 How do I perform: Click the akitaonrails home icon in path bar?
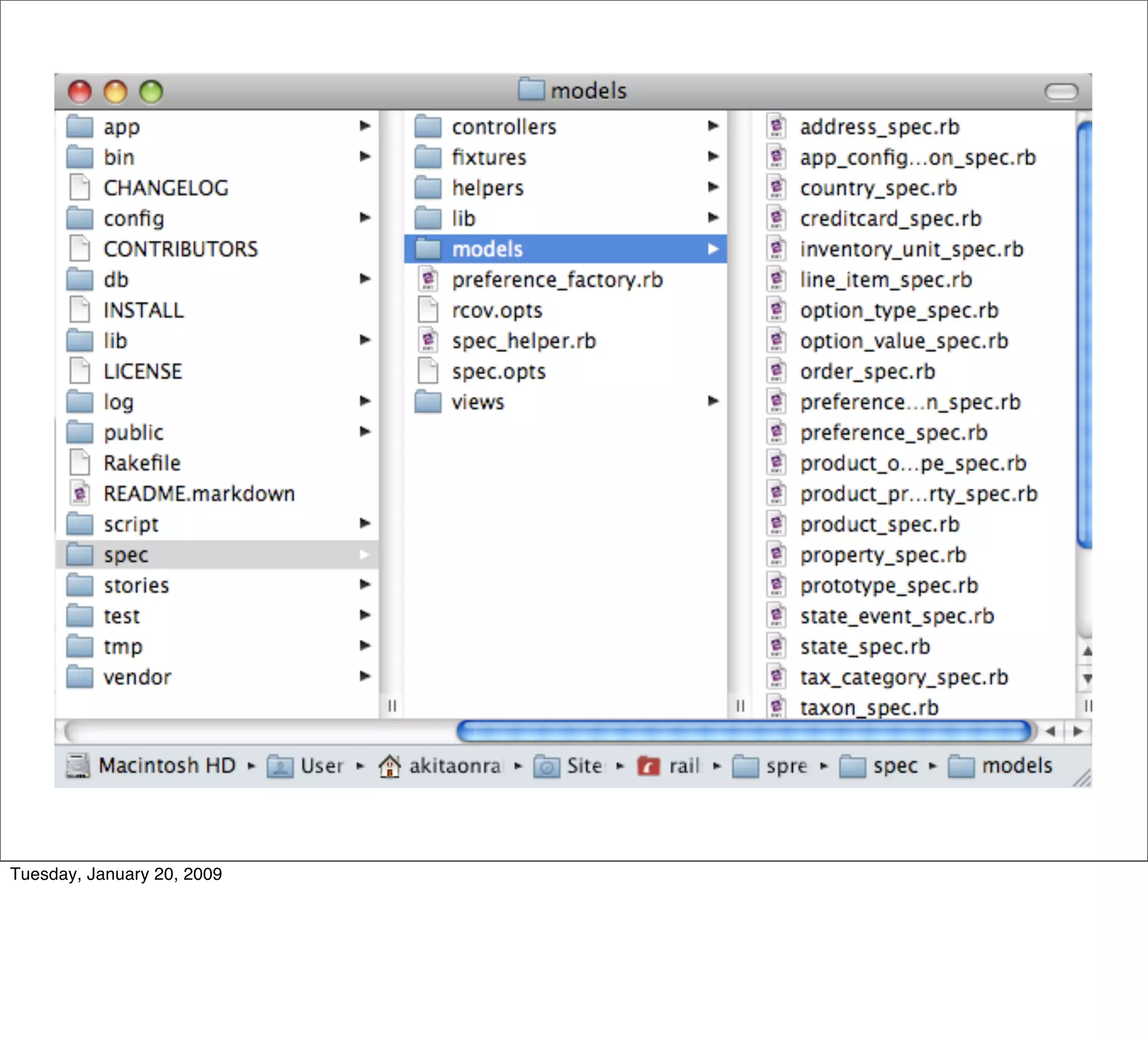tap(390, 765)
